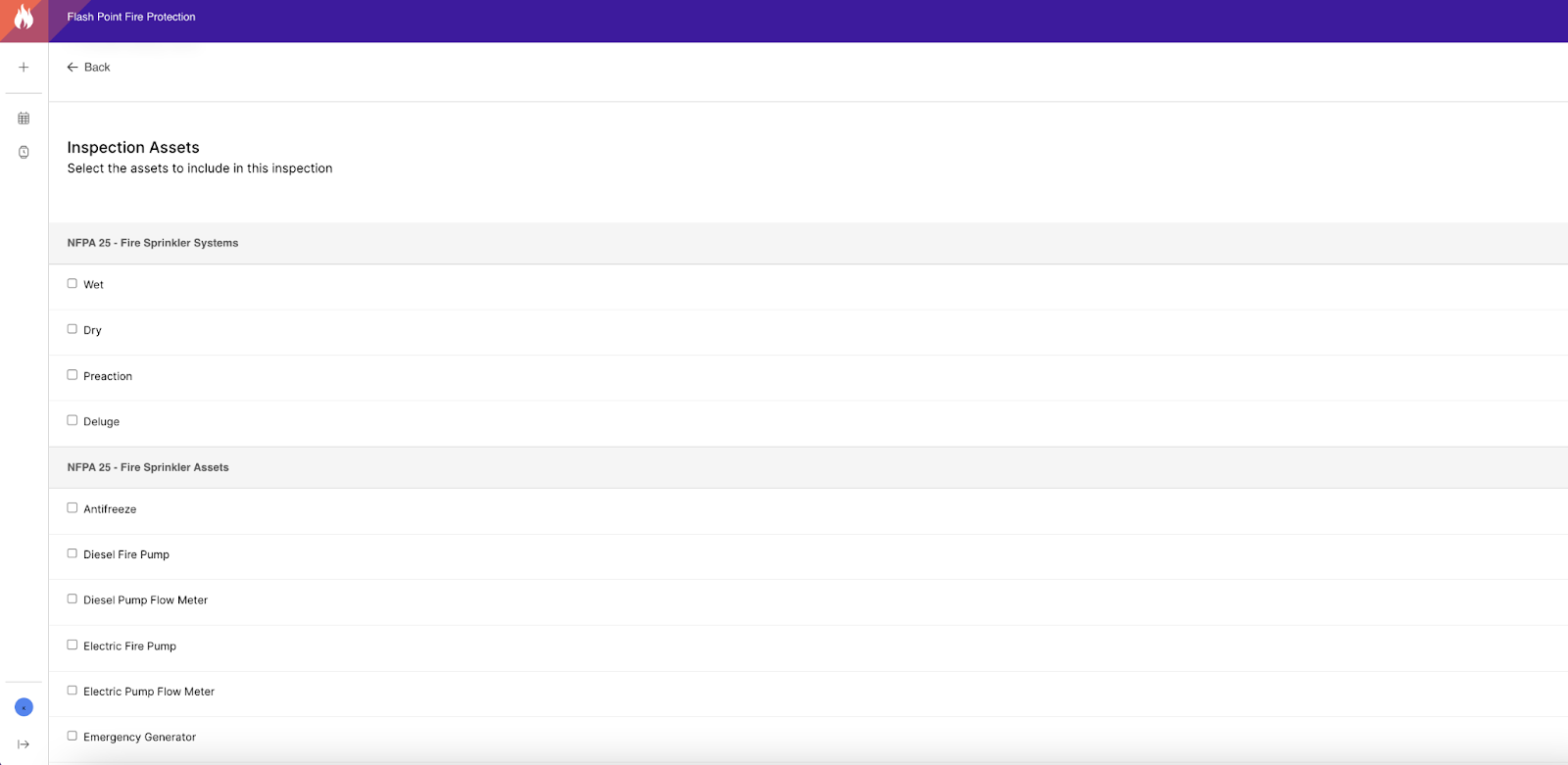Select the Deluge checkbox

pyautogui.click(x=72, y=420)
